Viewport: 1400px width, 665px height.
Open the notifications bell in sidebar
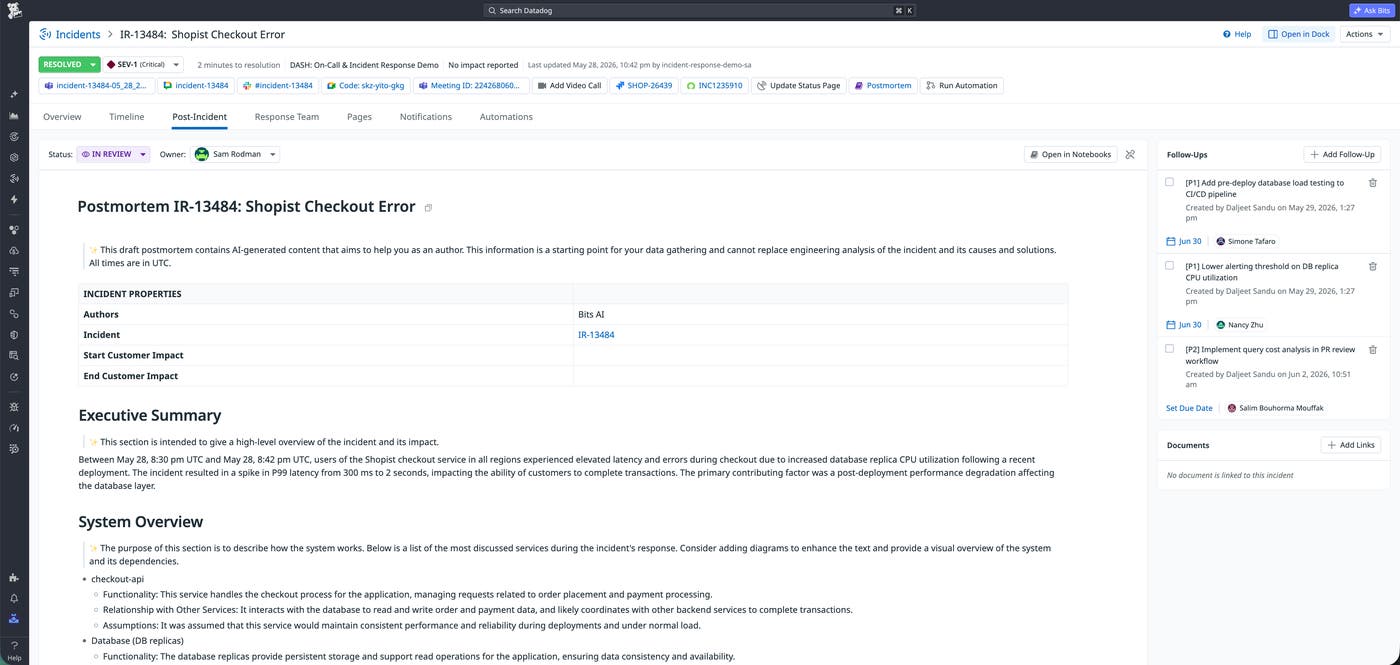pyautogui.click(x=14, y=598)
